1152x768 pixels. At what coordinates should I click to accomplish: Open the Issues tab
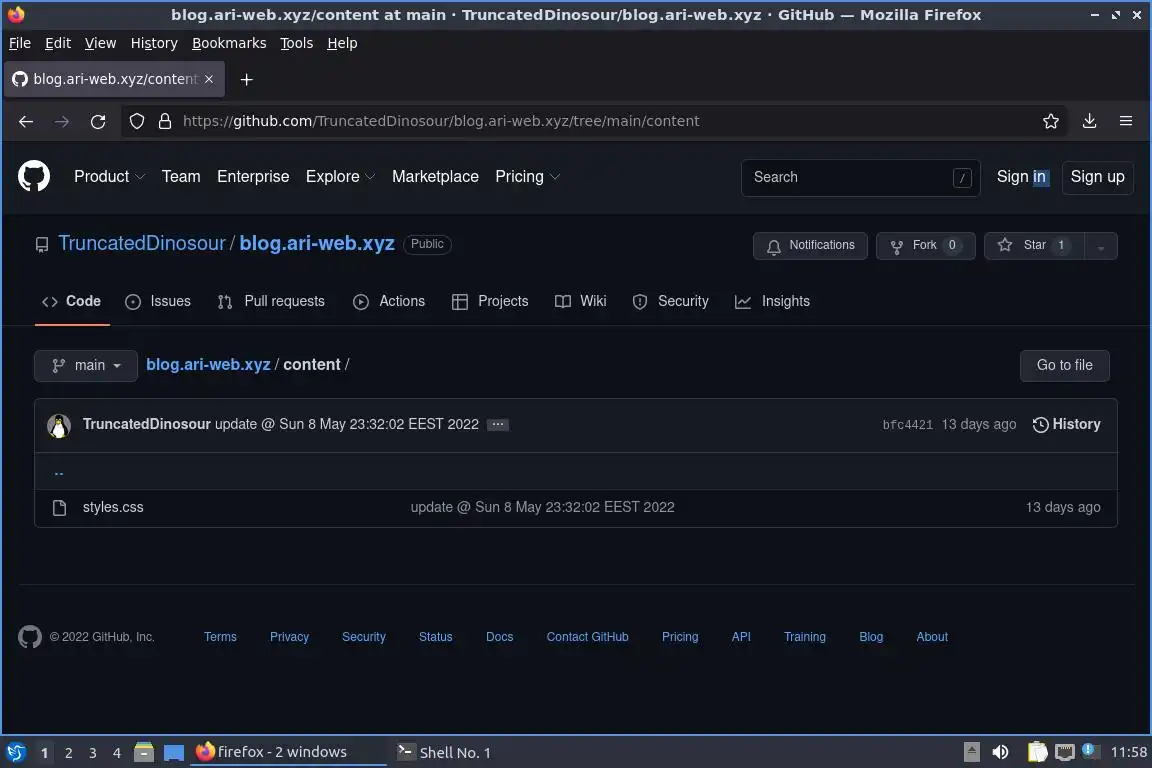click(158, 301)
